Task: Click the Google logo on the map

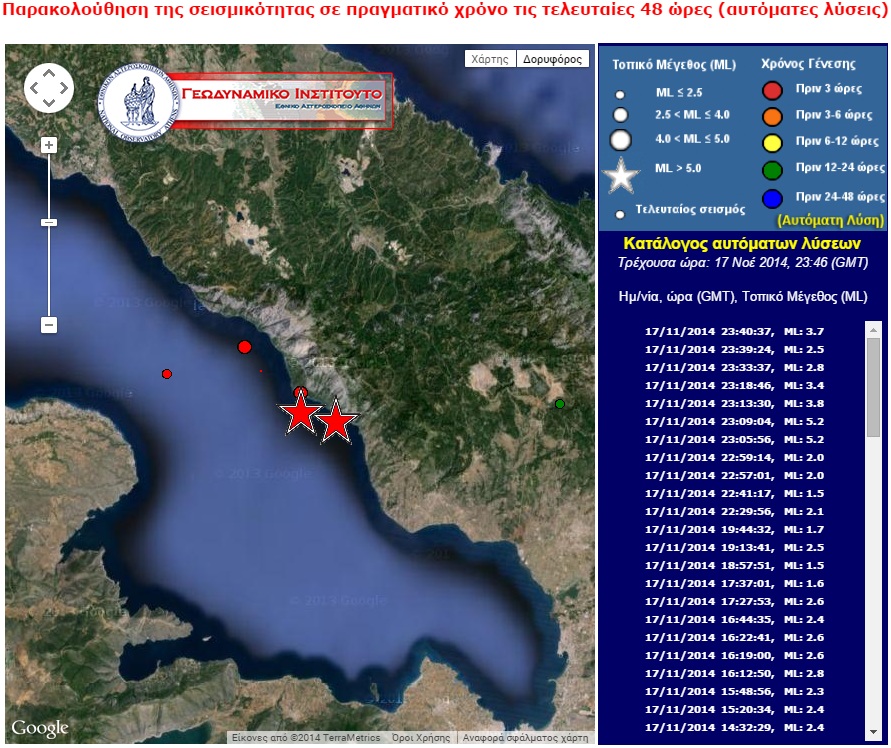Action: click(x=40, y=728)
